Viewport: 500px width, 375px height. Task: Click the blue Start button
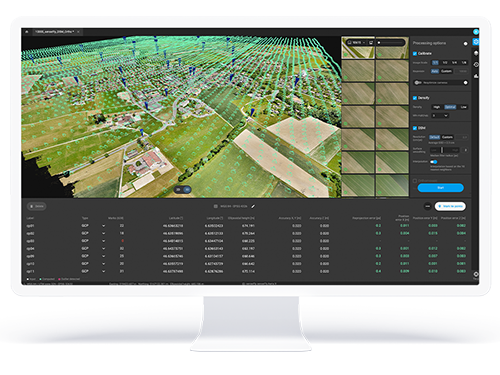[440, 188]
